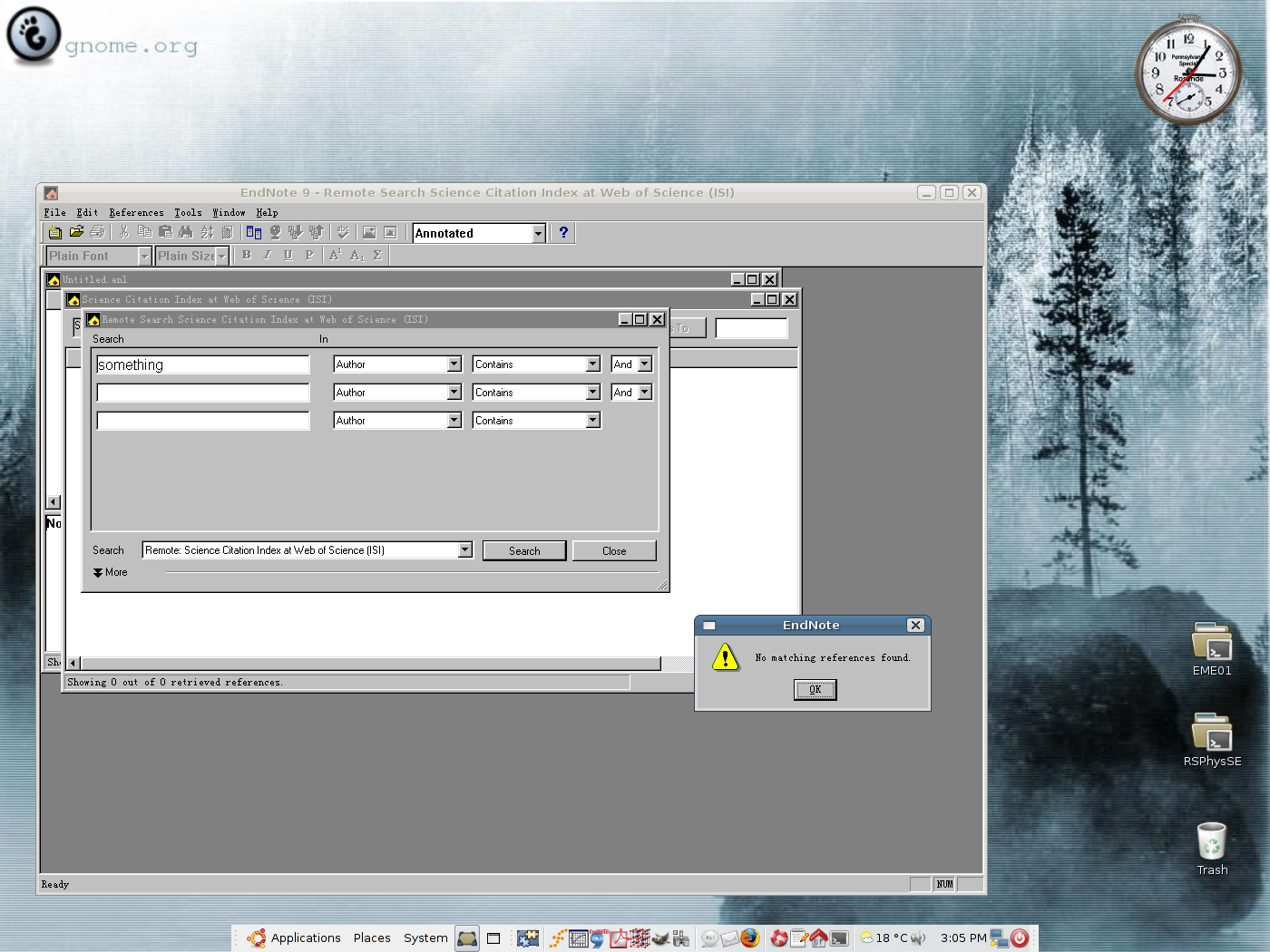
Task: Click the Search button in Remote Search
Action: tap(524, 551)
